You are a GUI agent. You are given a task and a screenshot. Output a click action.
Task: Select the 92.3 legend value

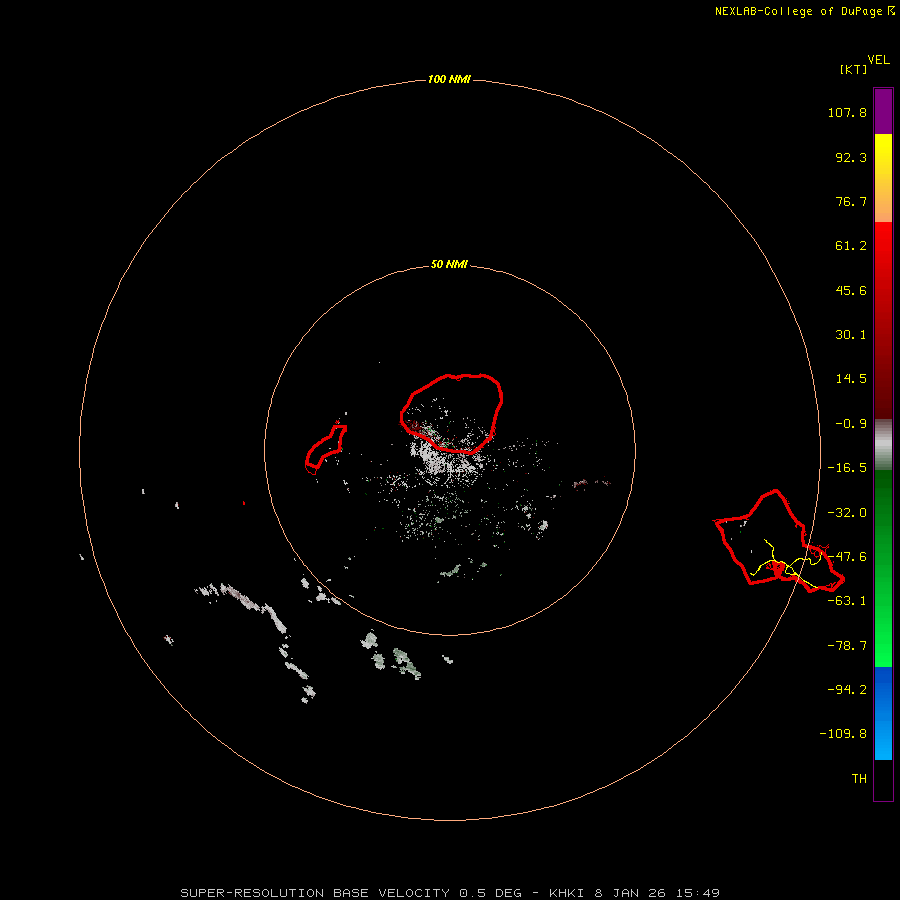point(851,157)
